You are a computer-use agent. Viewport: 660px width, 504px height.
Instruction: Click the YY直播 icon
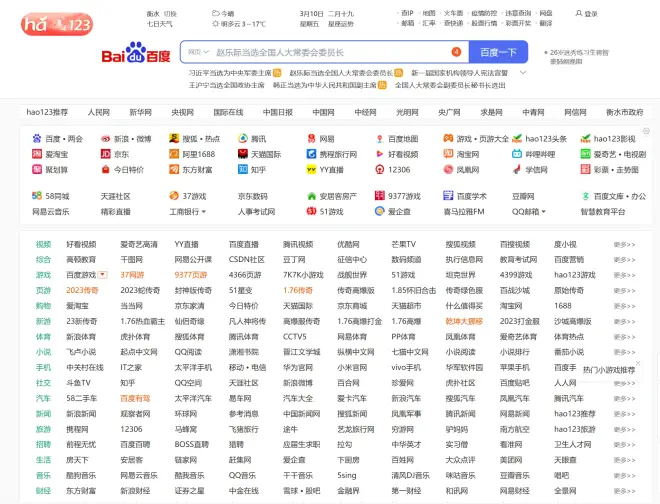[311, 170]
